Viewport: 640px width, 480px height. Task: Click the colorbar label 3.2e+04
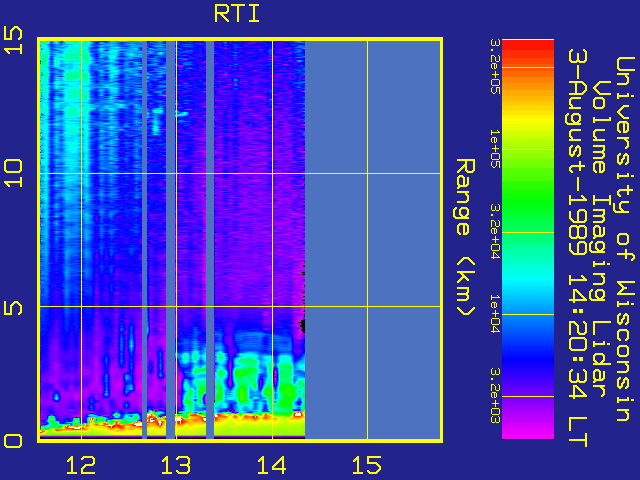495,231
